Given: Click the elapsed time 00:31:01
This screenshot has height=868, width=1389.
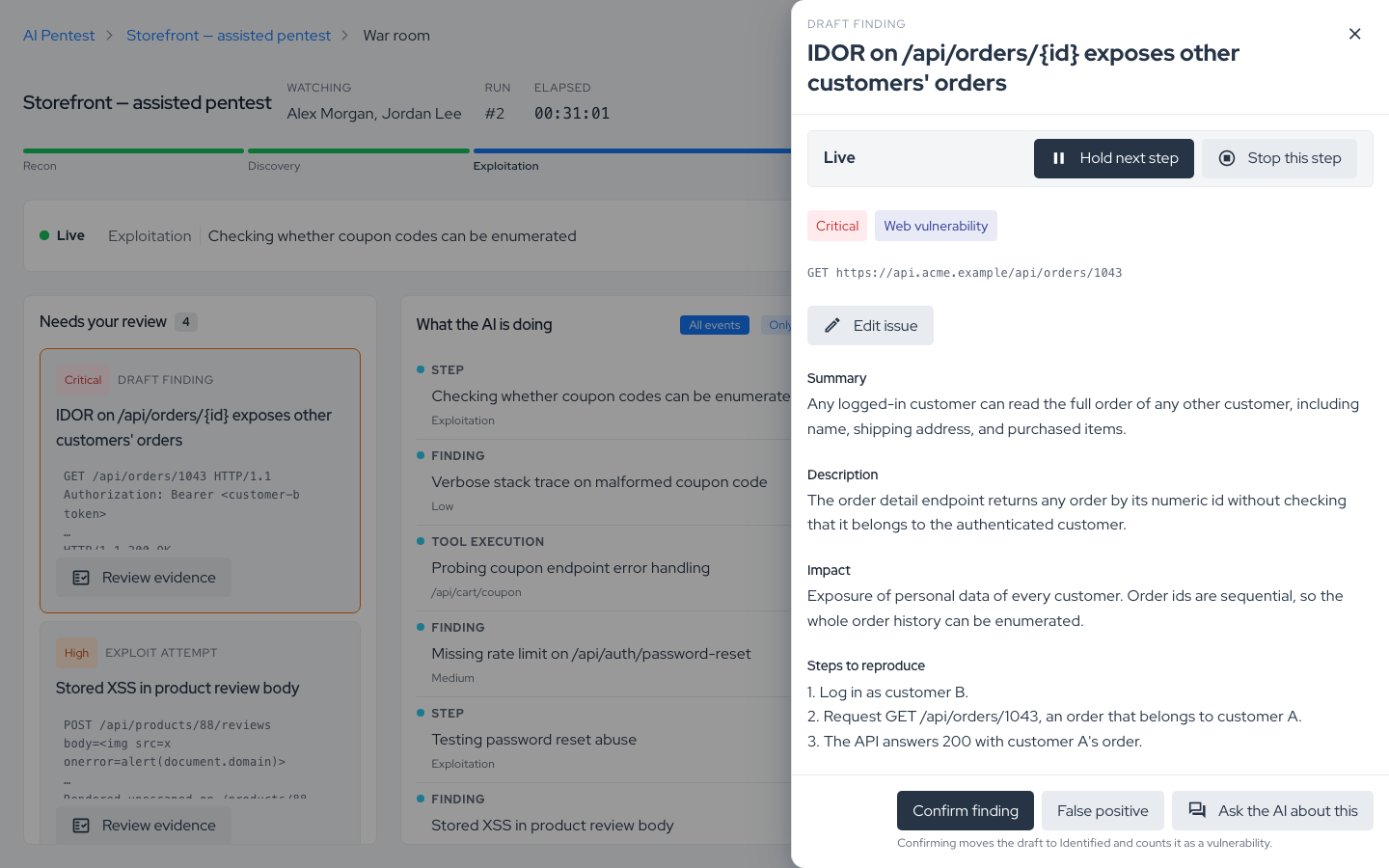Looking at the screenshot, I should tap(572, 114).
